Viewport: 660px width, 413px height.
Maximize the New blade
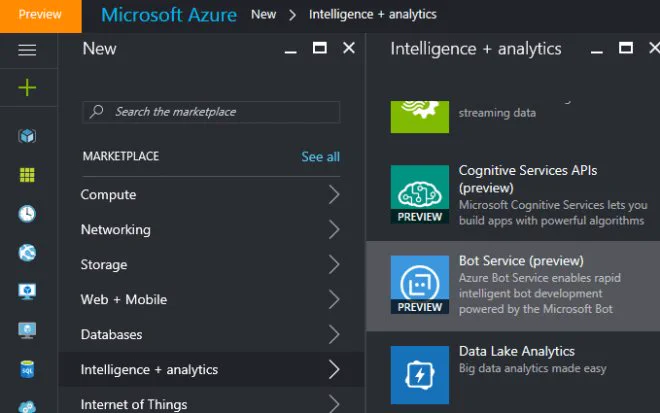(x=319, y=48)
